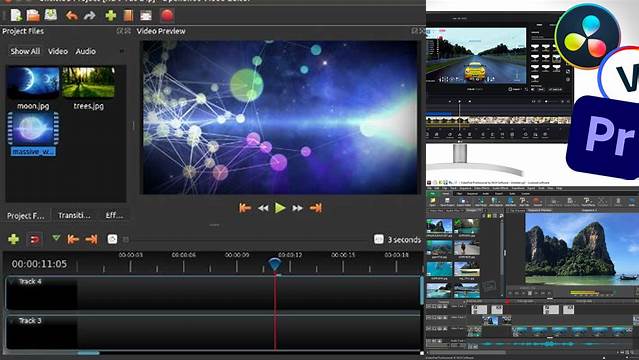The image size is (639, 360).
Task: Select the Show All filter button
Action: 25,51
